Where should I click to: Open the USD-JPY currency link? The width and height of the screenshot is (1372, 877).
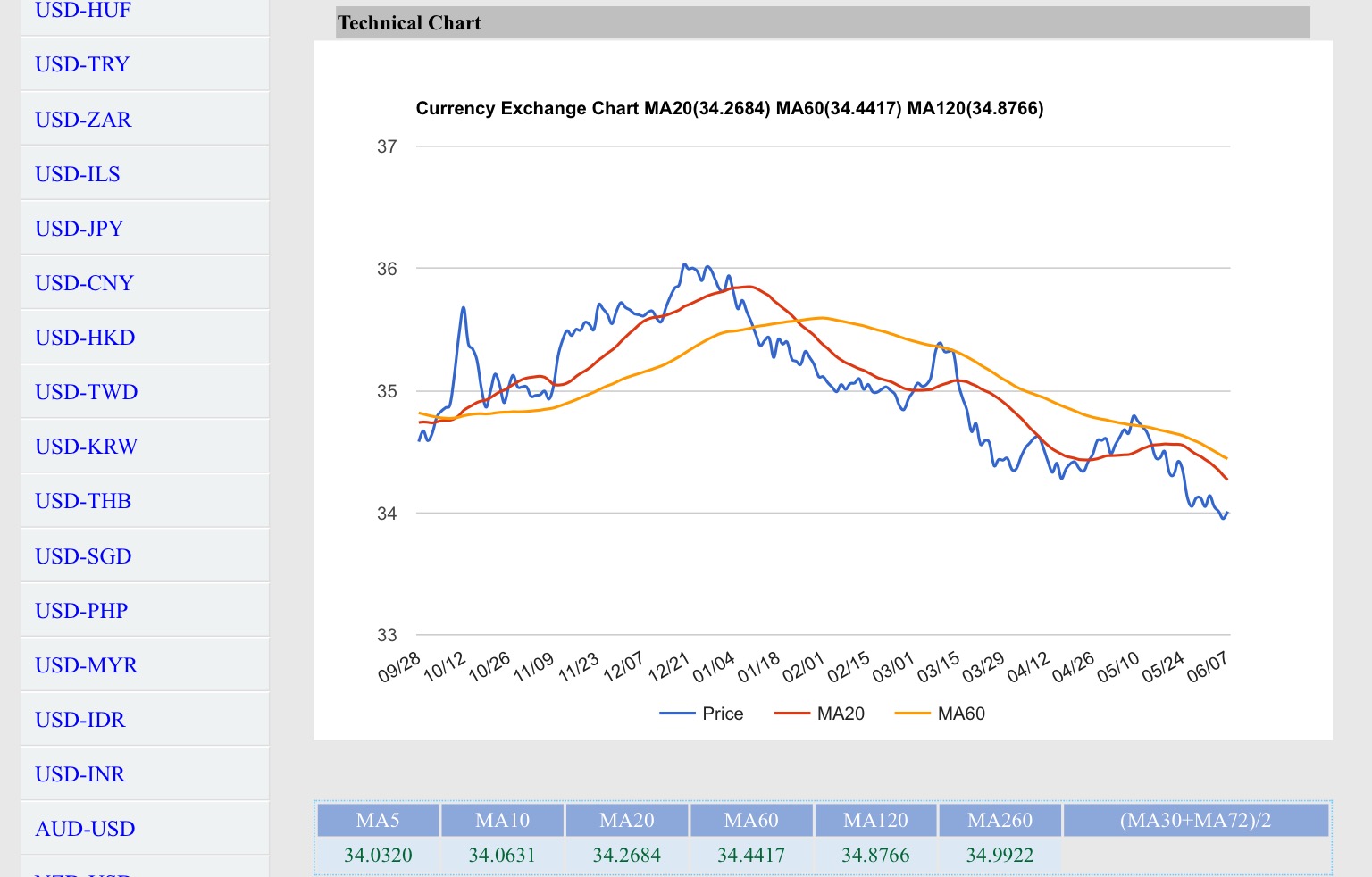pyautogui.click(x=79, y=228)
